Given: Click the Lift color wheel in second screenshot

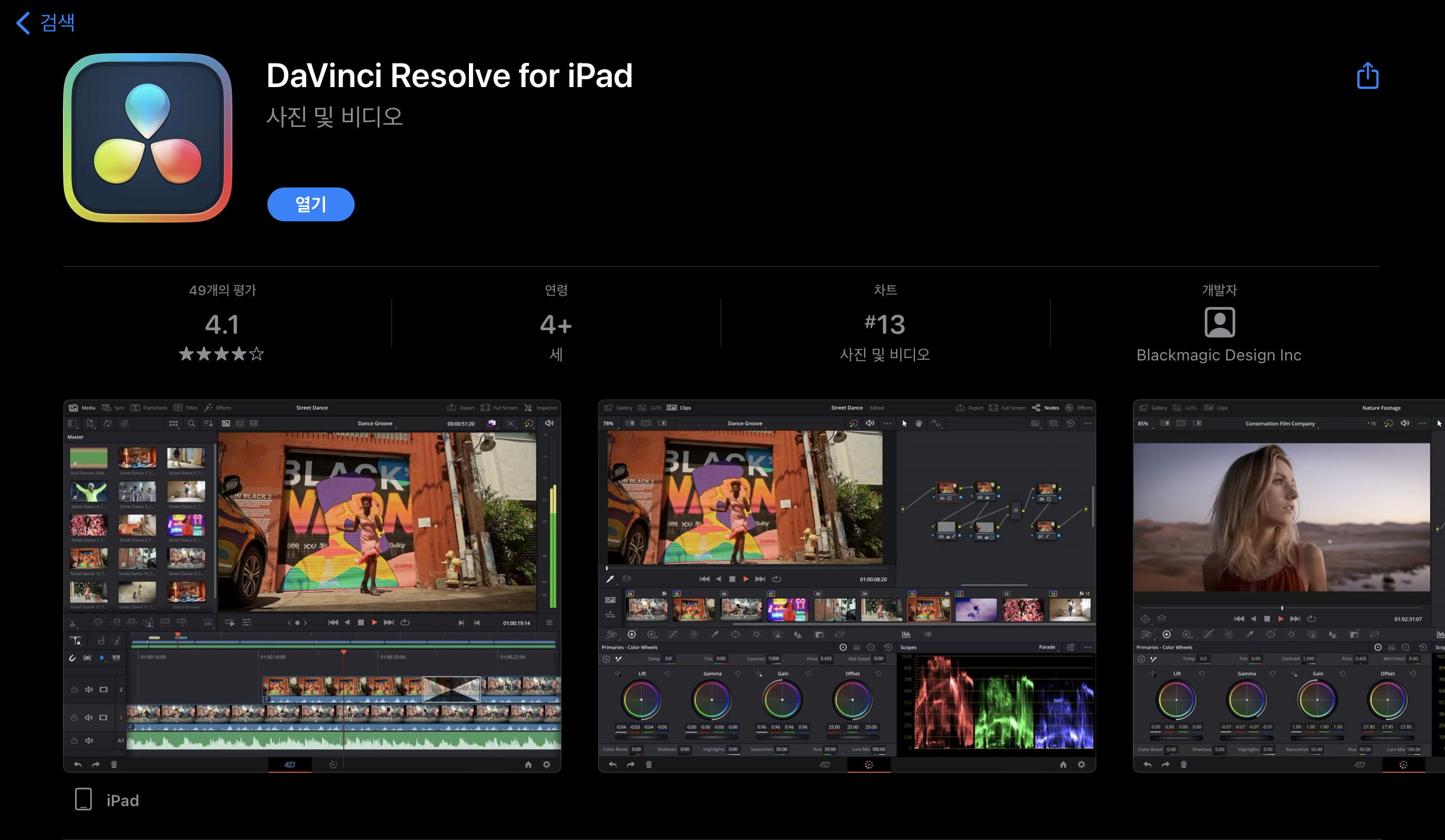Looking at the screenshot, I should coord(641,700).
